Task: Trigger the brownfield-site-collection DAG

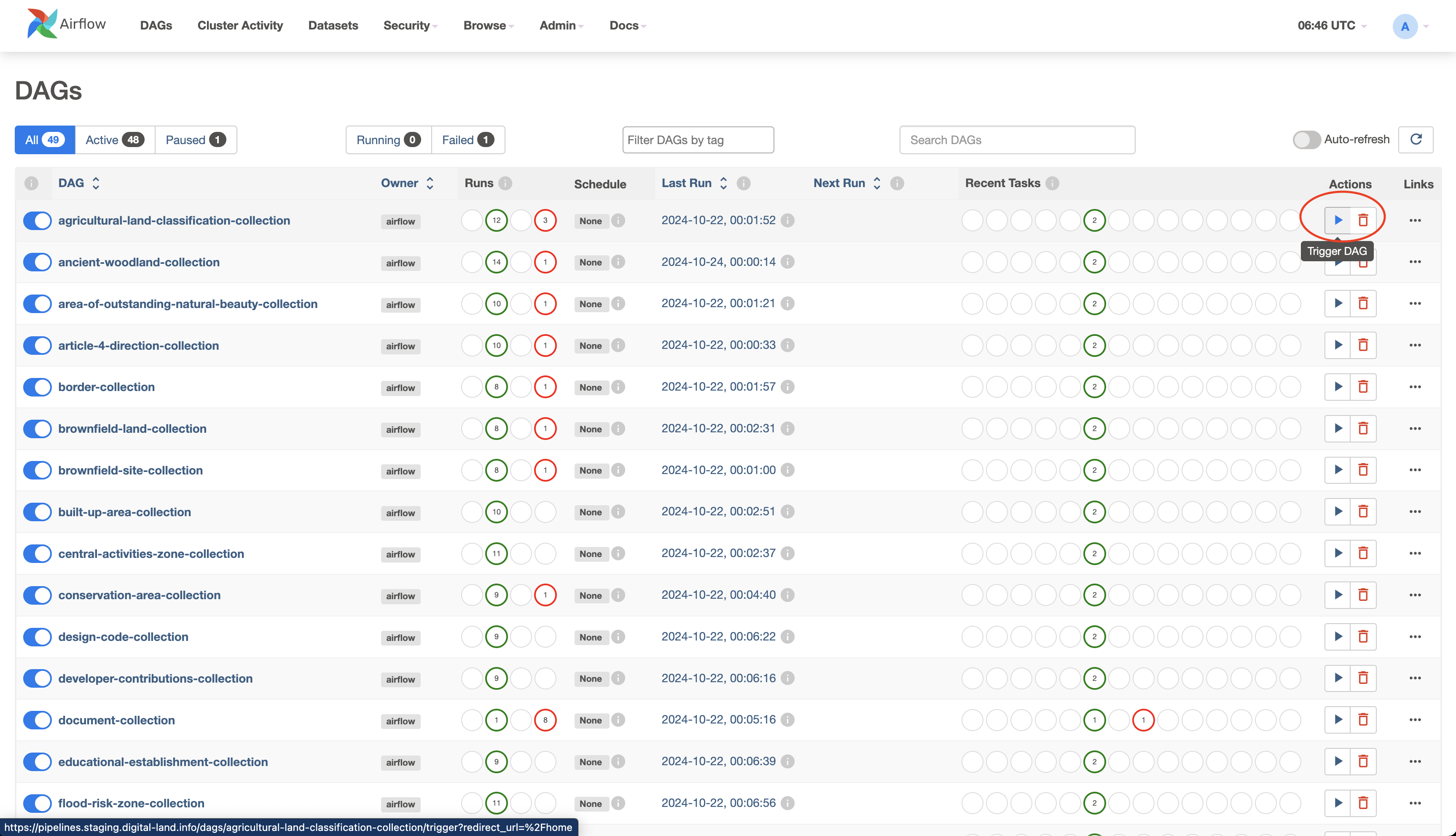Action: coord(1338,470)
